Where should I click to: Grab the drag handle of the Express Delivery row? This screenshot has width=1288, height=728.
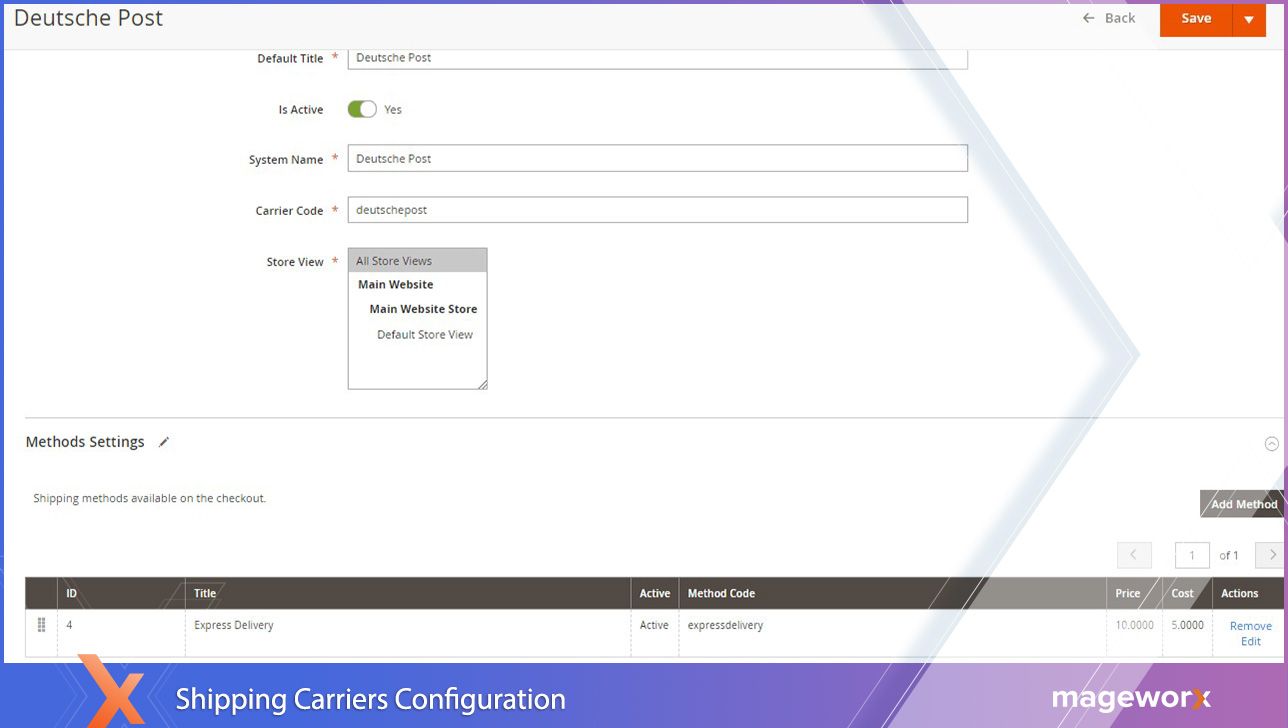tap(41, 624)
